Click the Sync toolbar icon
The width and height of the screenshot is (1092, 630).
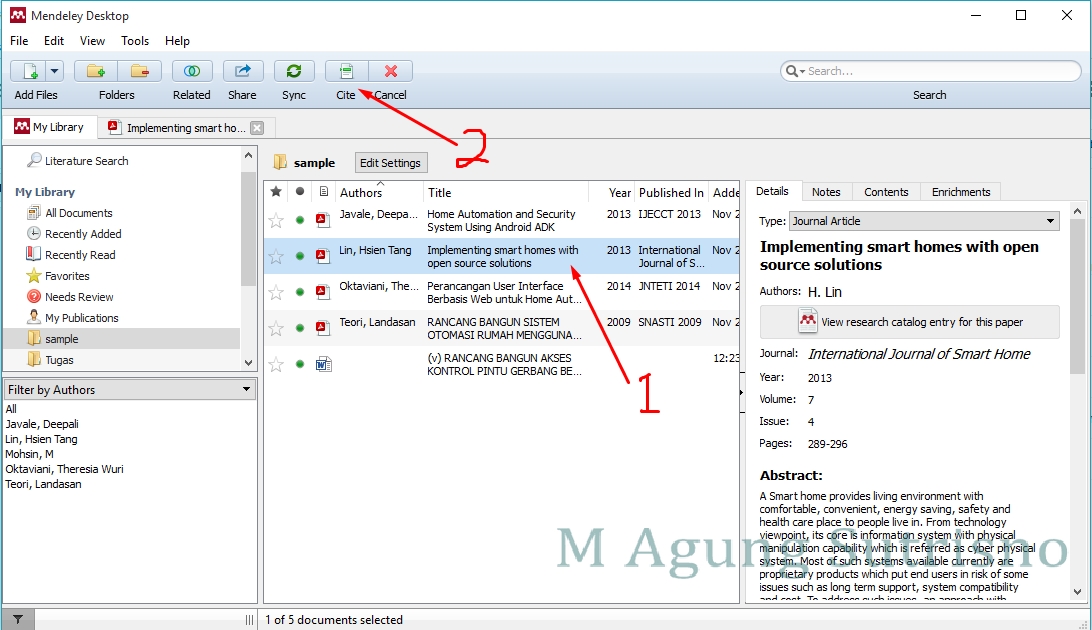(x=294, y=71)
